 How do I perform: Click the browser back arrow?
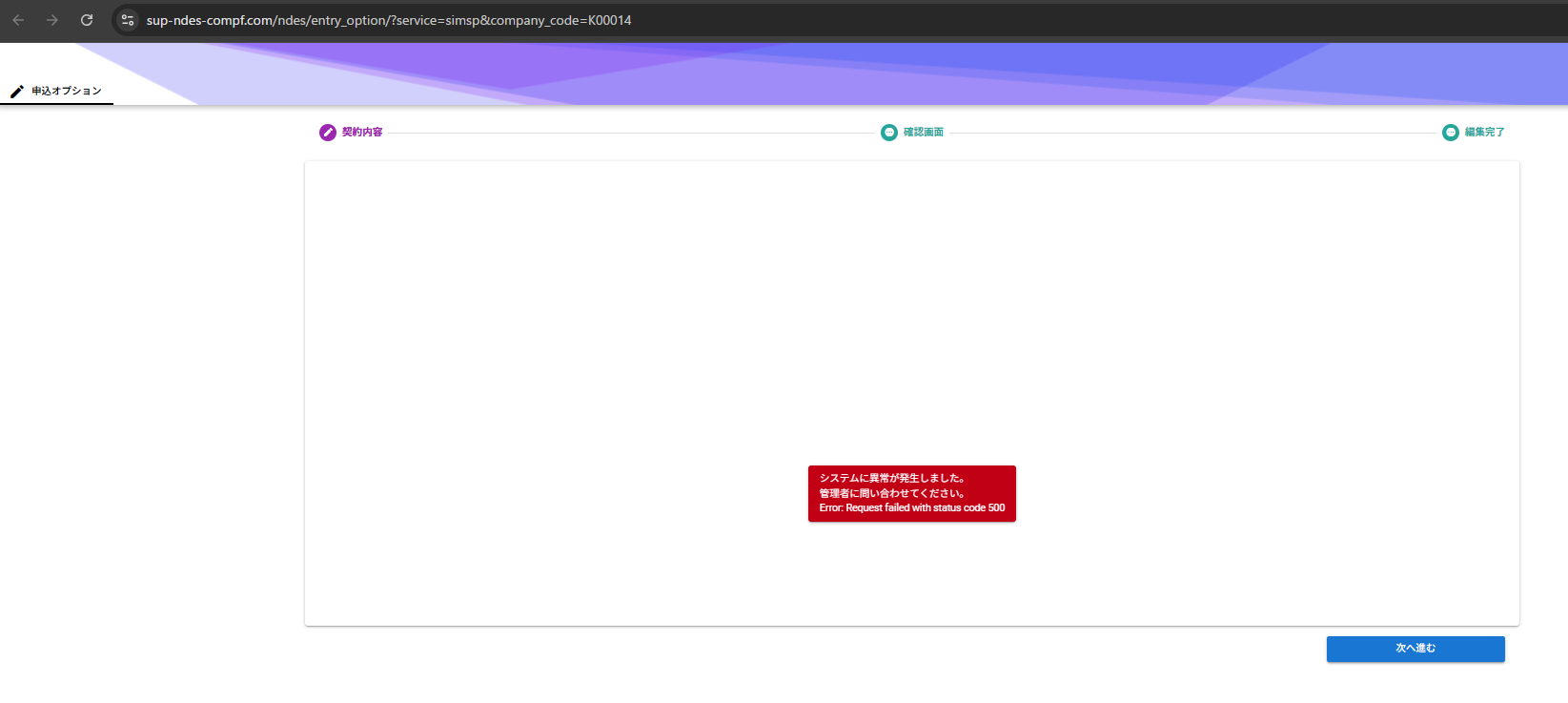tap(18, 20)
